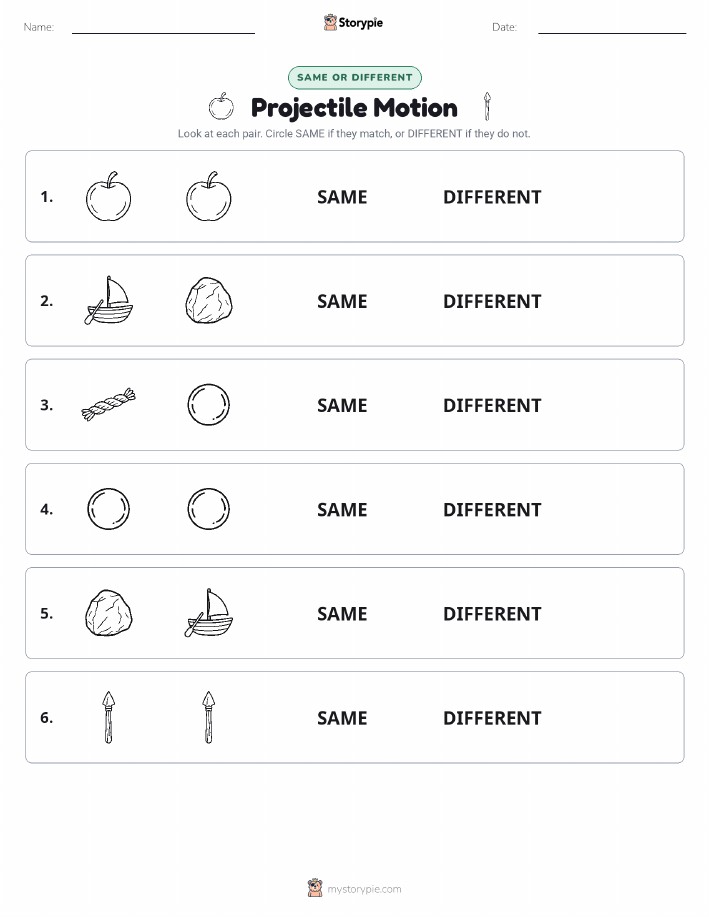Click the Date line field
The width and height of the screenshot is (709, 917).
click(612, 27)
